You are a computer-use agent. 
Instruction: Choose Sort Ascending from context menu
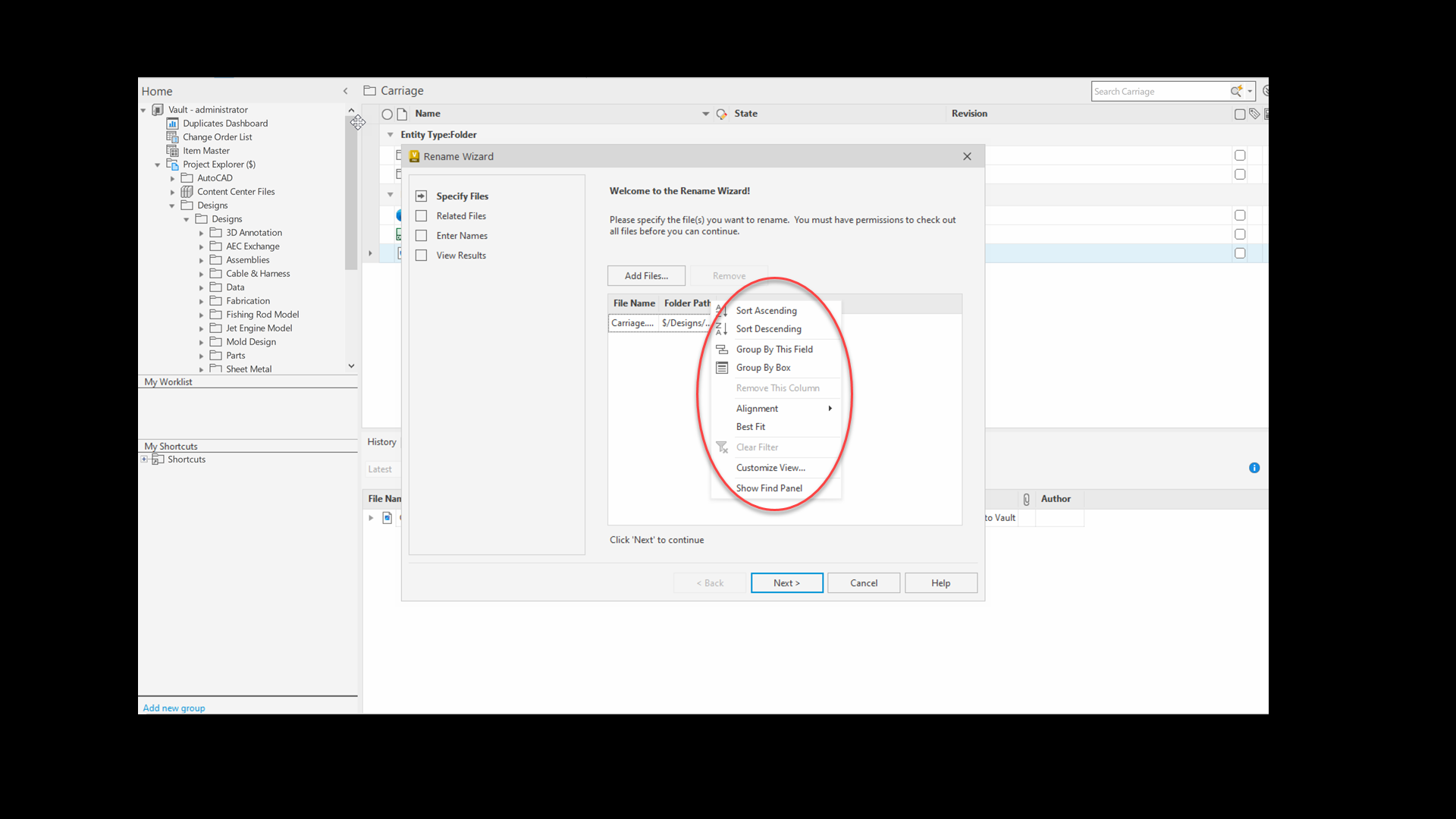pos(766,311)
